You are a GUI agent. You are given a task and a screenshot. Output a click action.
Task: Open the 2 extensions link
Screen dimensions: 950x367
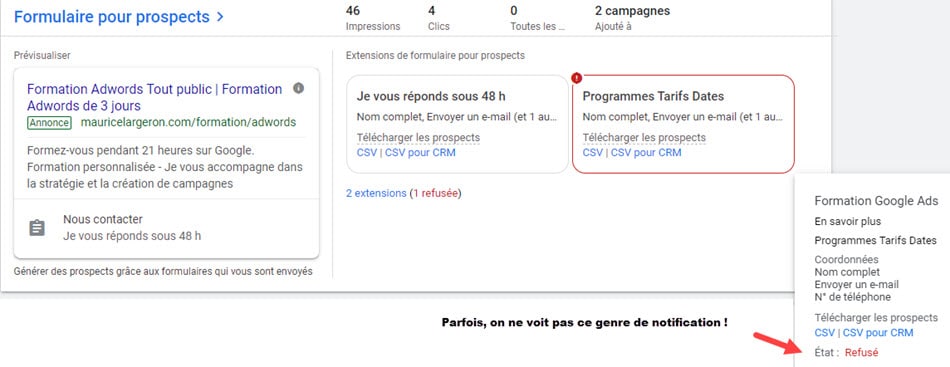(376, 194)
